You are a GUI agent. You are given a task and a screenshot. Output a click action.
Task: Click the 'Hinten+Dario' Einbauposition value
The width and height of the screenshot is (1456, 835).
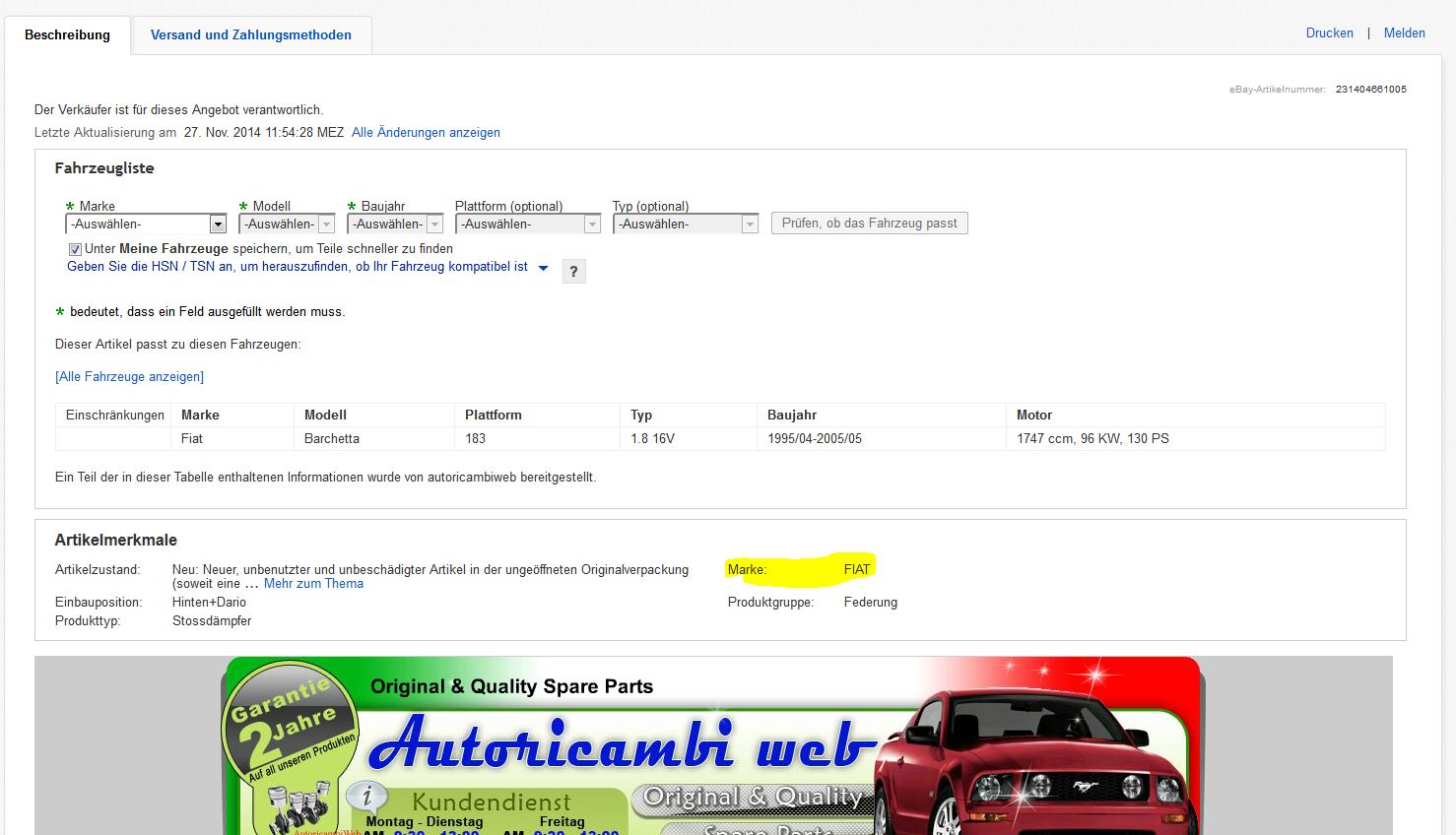pos(209,602)
